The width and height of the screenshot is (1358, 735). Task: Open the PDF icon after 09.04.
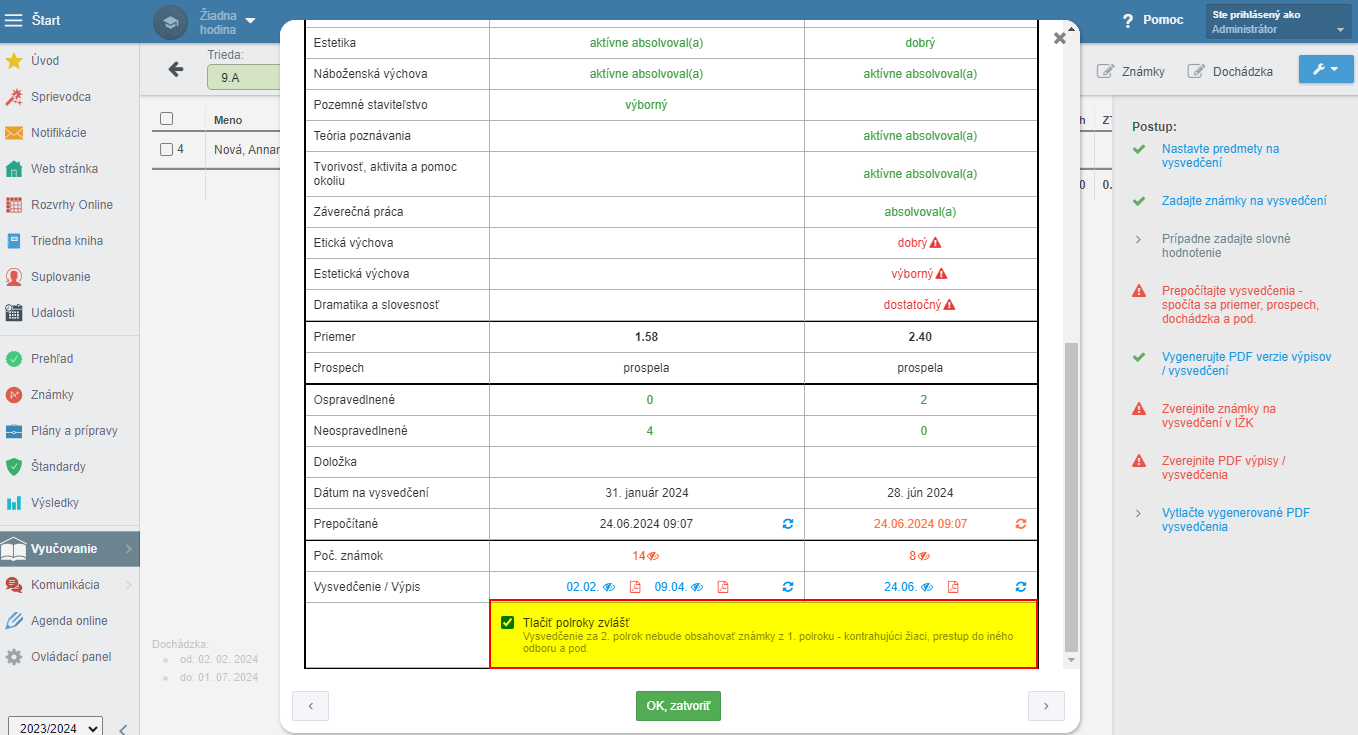tap(723, 587)
